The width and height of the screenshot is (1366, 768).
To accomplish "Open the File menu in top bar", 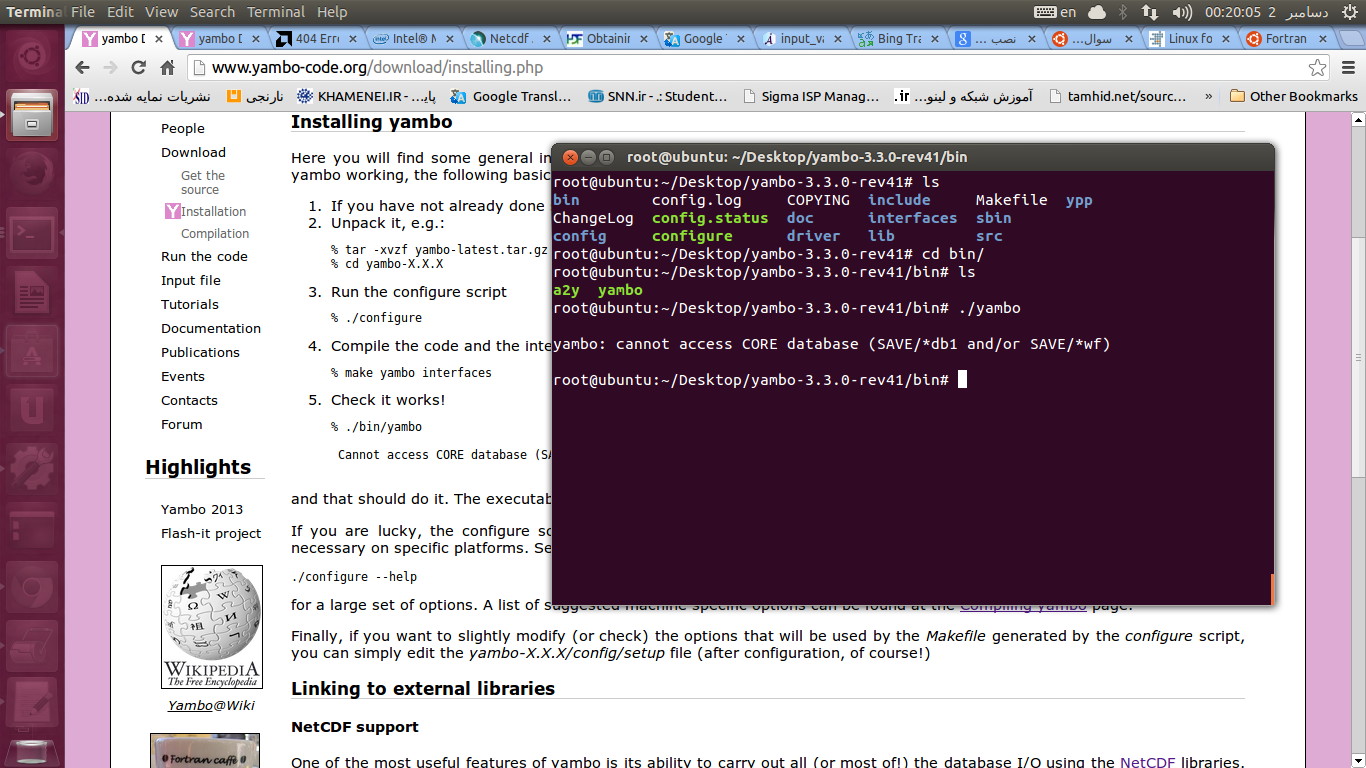I will [83, 12].
